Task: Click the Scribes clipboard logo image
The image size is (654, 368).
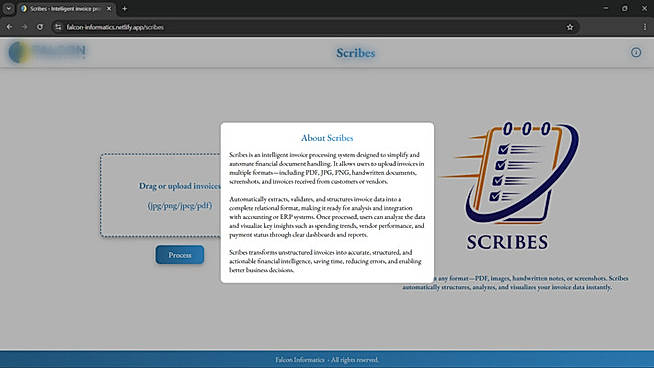Action: coord(509,186)
